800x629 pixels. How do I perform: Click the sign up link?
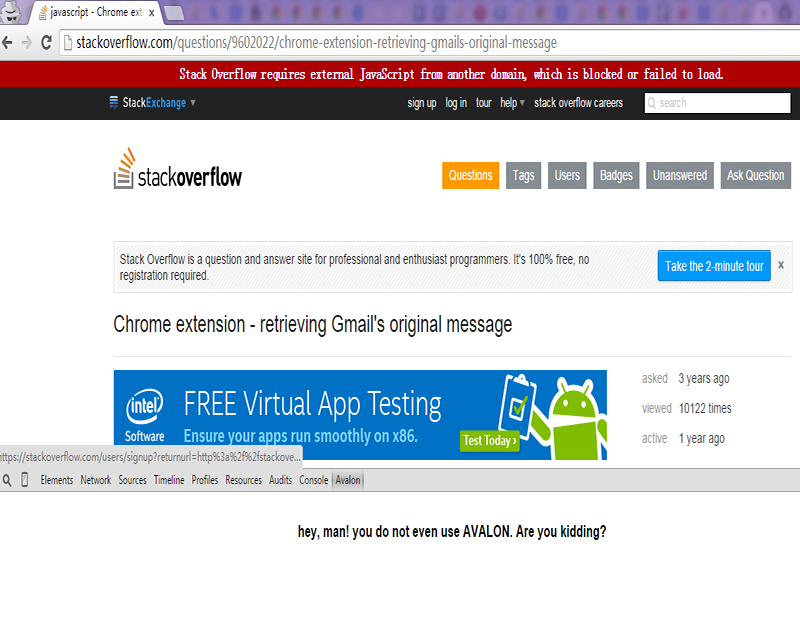point(421,103)
